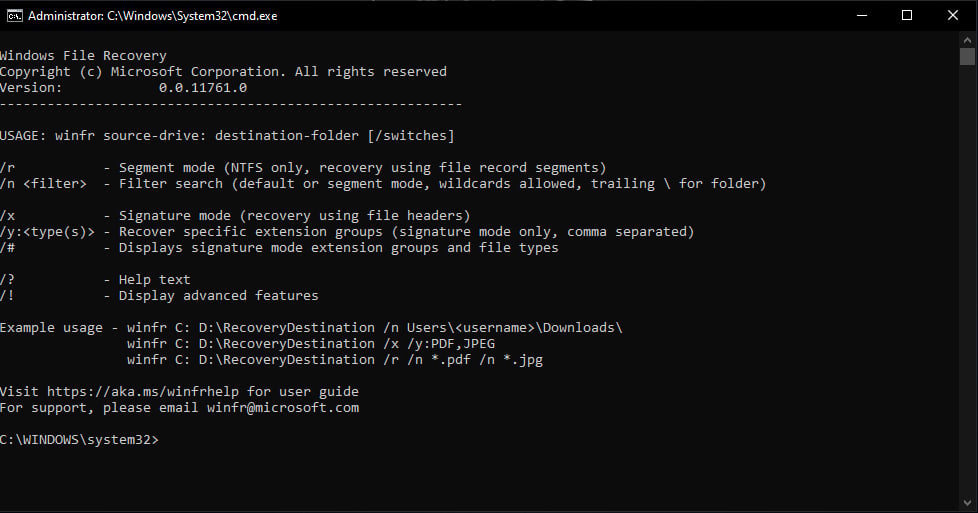This screenshot has height=513, width=978.
Task: Click the /r Segment mode line
Action: tap(303, 168)
